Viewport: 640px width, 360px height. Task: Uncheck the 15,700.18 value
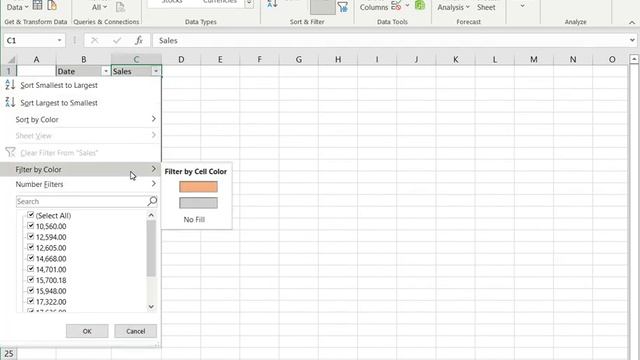31,280
